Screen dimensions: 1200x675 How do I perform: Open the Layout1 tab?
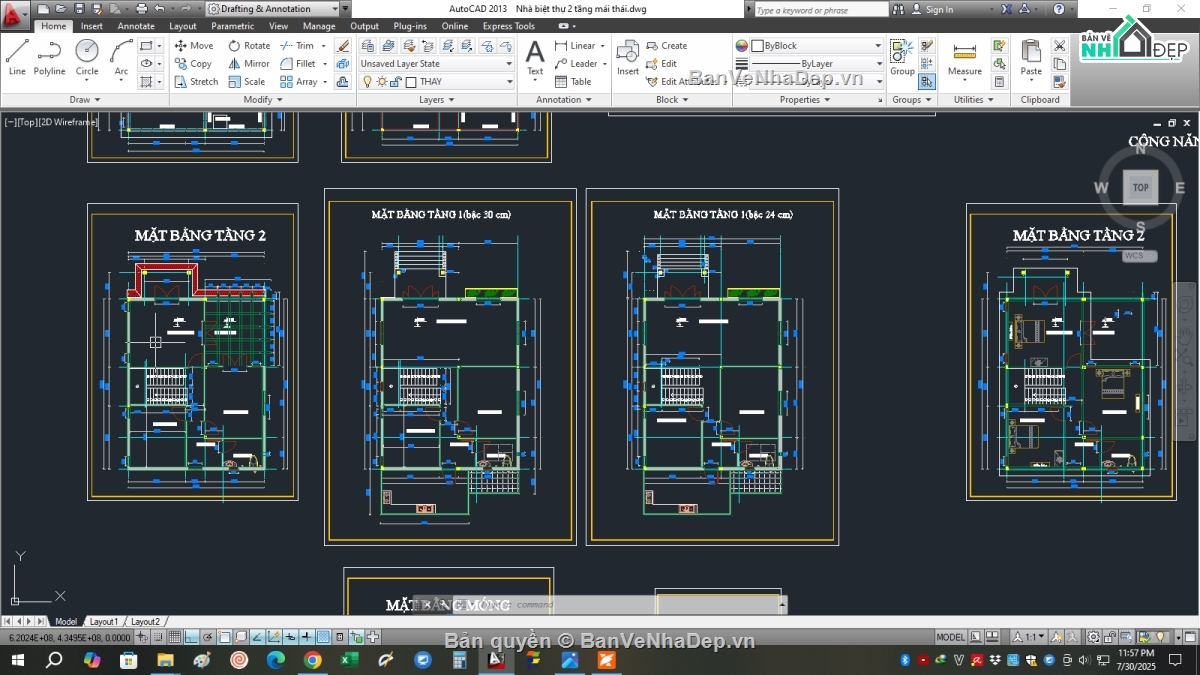(103, 622)
